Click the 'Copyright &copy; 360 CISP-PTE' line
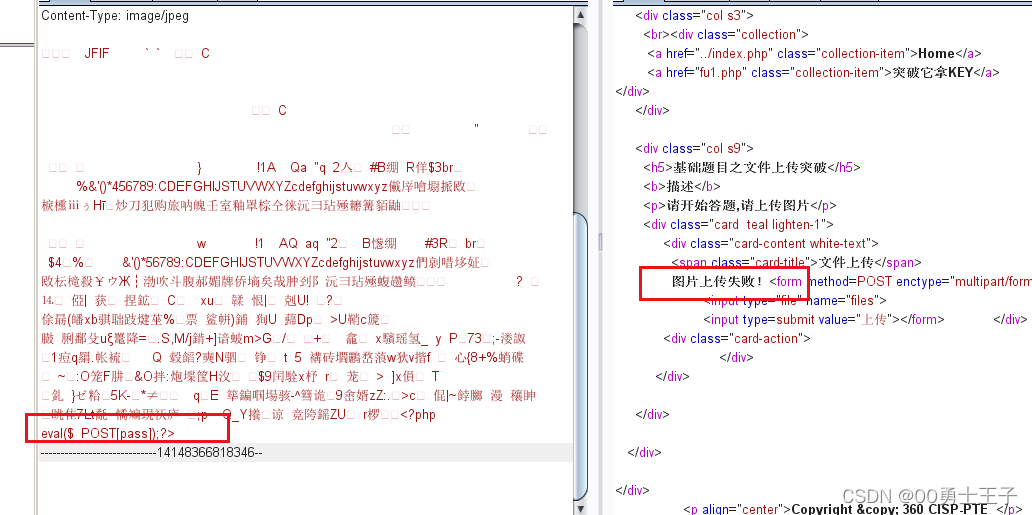The width and height of the screenshot is (1032, 515). coord(854,509)
